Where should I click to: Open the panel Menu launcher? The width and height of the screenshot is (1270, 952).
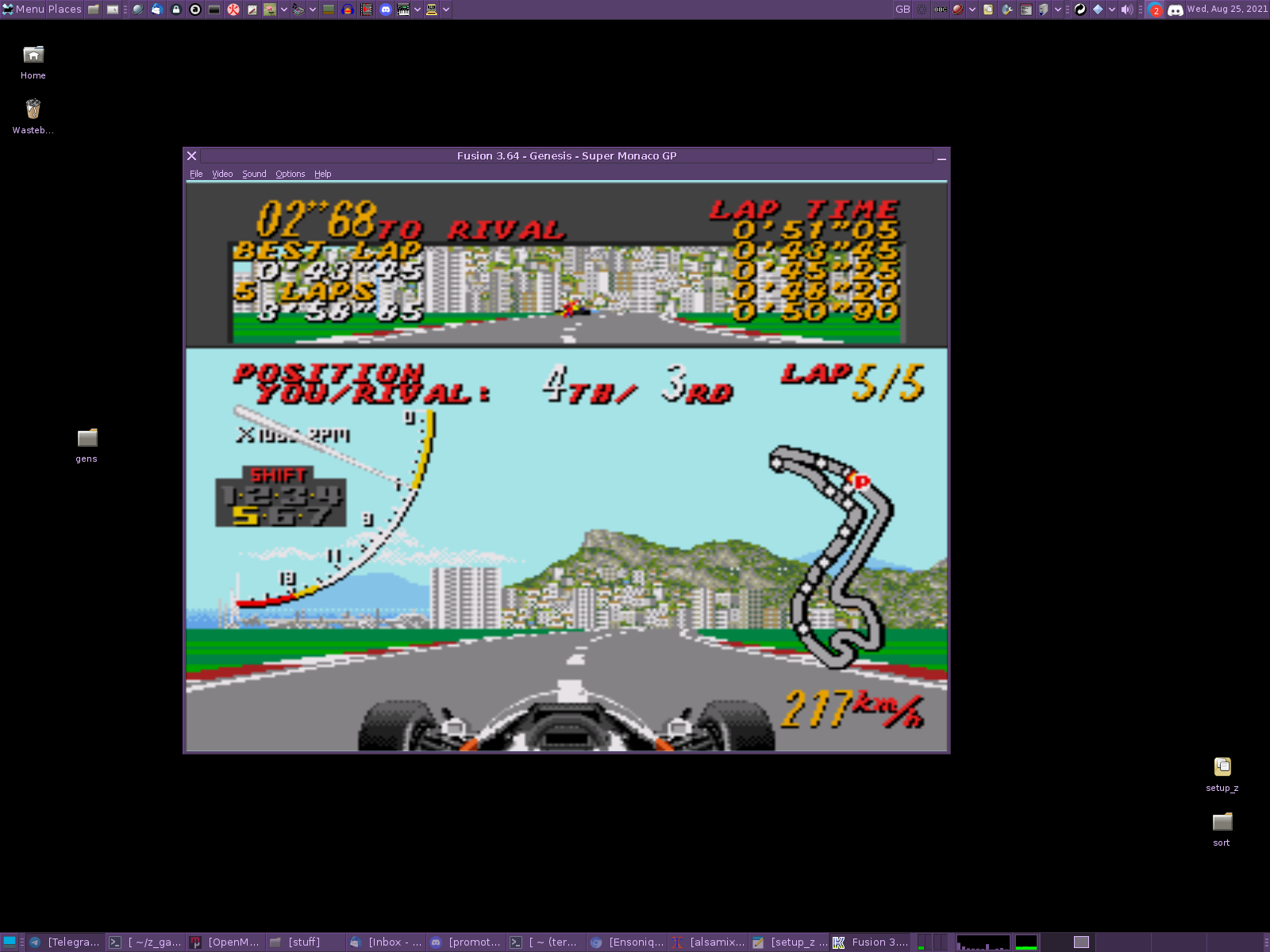tap(23, 10)
